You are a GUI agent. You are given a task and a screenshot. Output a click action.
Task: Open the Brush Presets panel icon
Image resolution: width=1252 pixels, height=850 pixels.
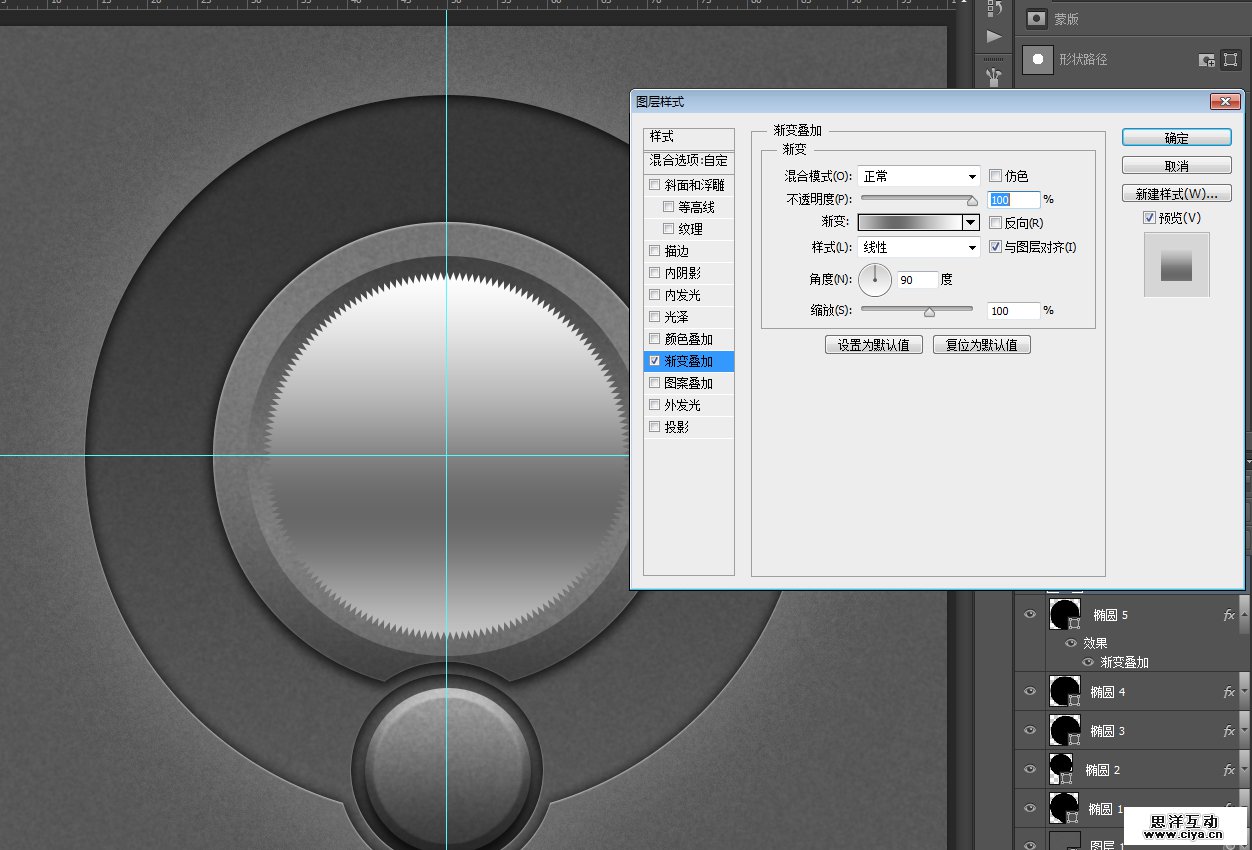[993, 76]
